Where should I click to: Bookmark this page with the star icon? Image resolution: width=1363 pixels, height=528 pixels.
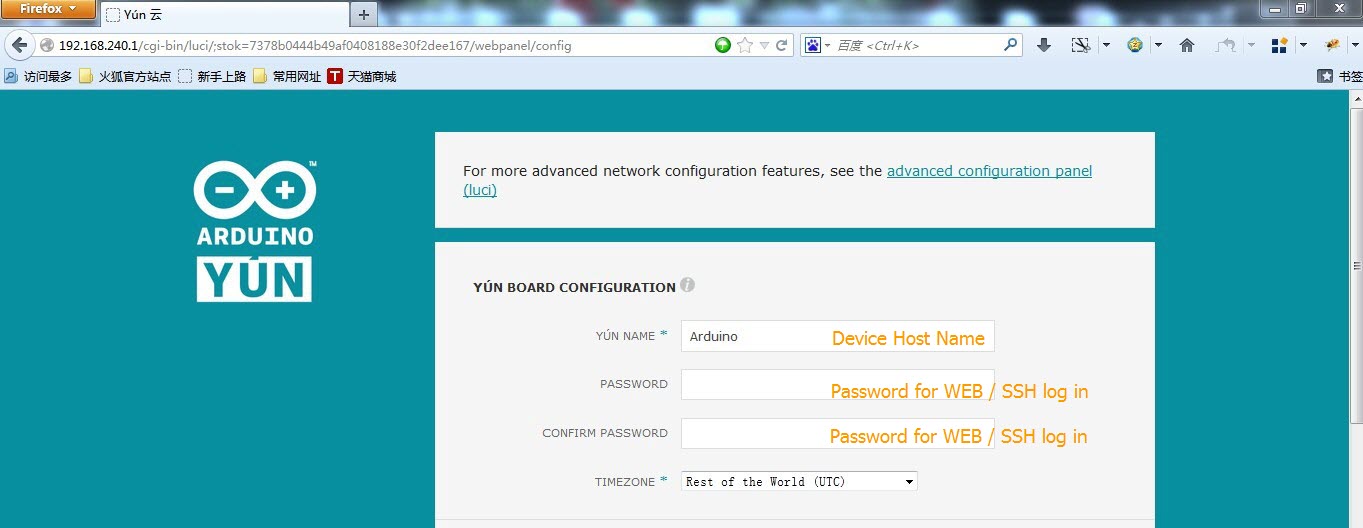click(x=745, y=45)
